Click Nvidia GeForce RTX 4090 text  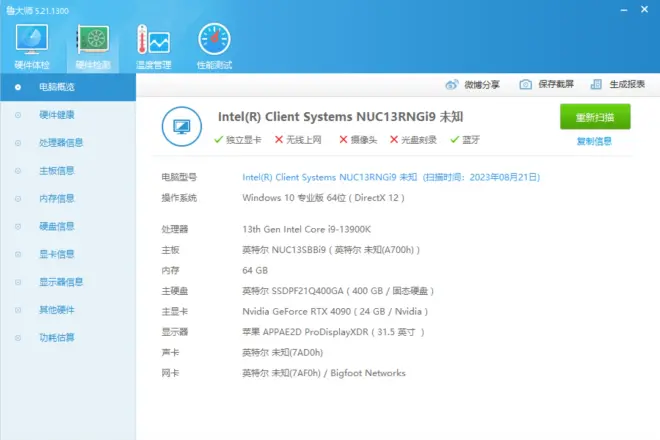[x=296, y=312]
